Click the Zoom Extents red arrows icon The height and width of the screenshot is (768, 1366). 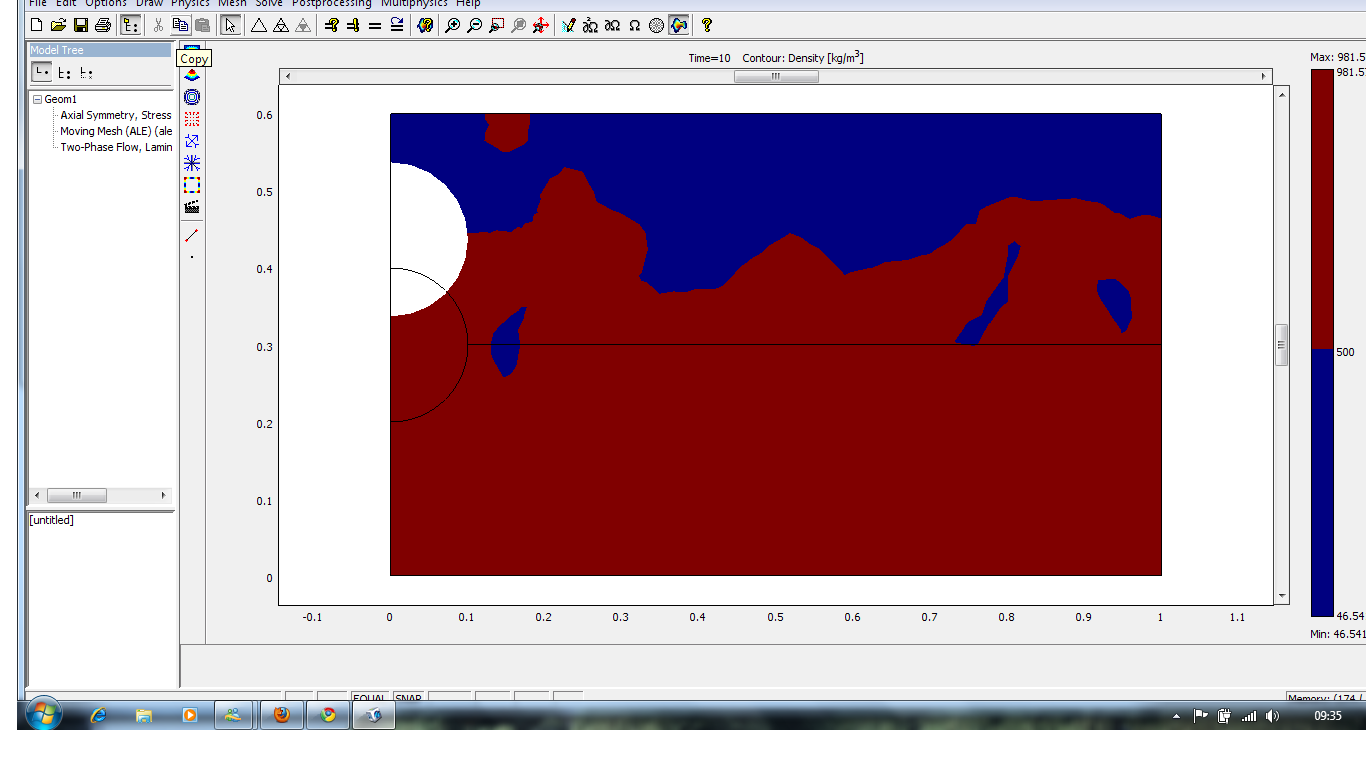point(541,25)
